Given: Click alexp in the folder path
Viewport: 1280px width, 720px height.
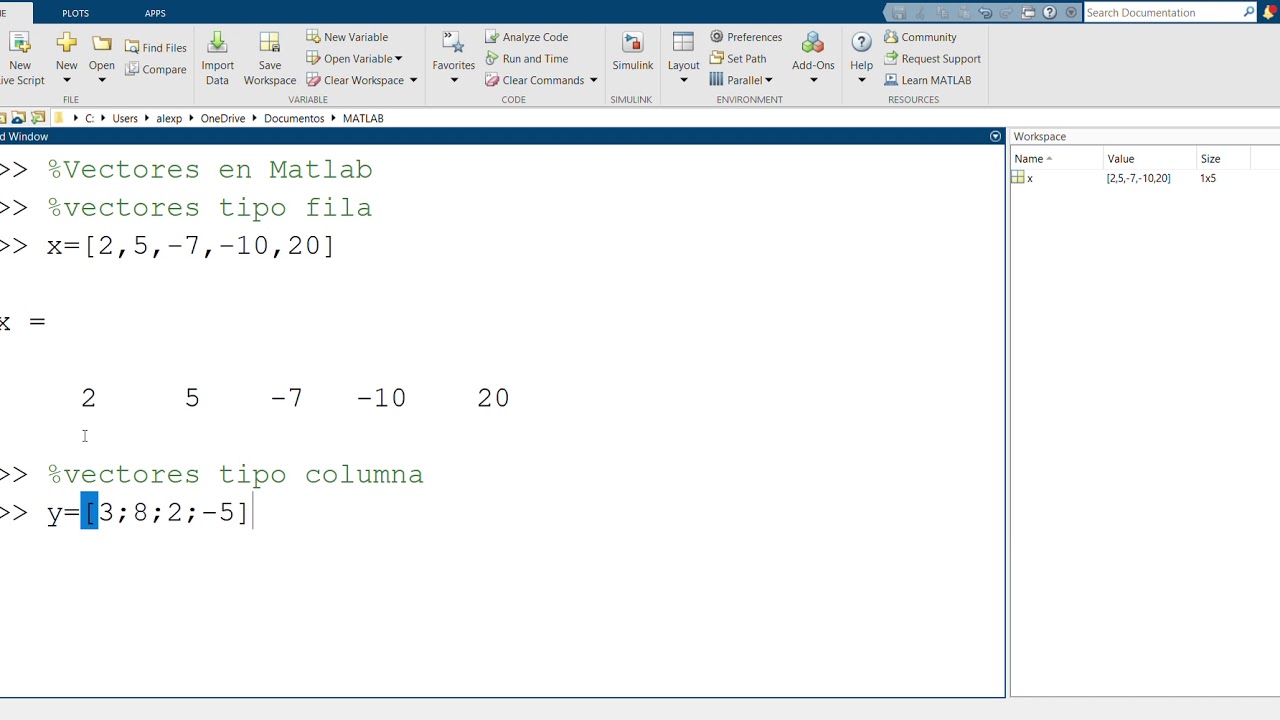Looking at the screenshot, I should click(169, 118).
